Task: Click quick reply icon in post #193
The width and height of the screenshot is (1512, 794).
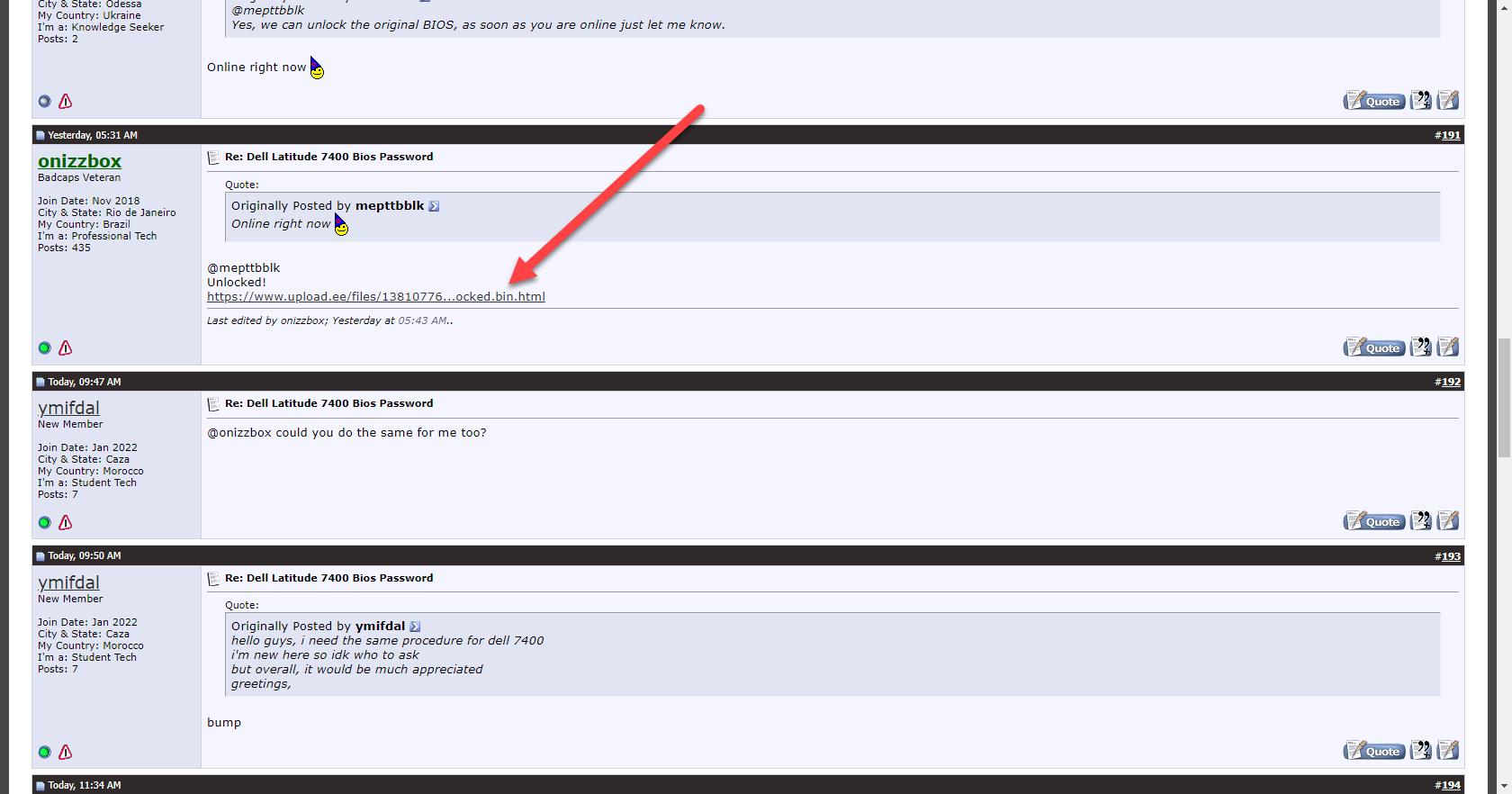Action: pos(1448,750)
